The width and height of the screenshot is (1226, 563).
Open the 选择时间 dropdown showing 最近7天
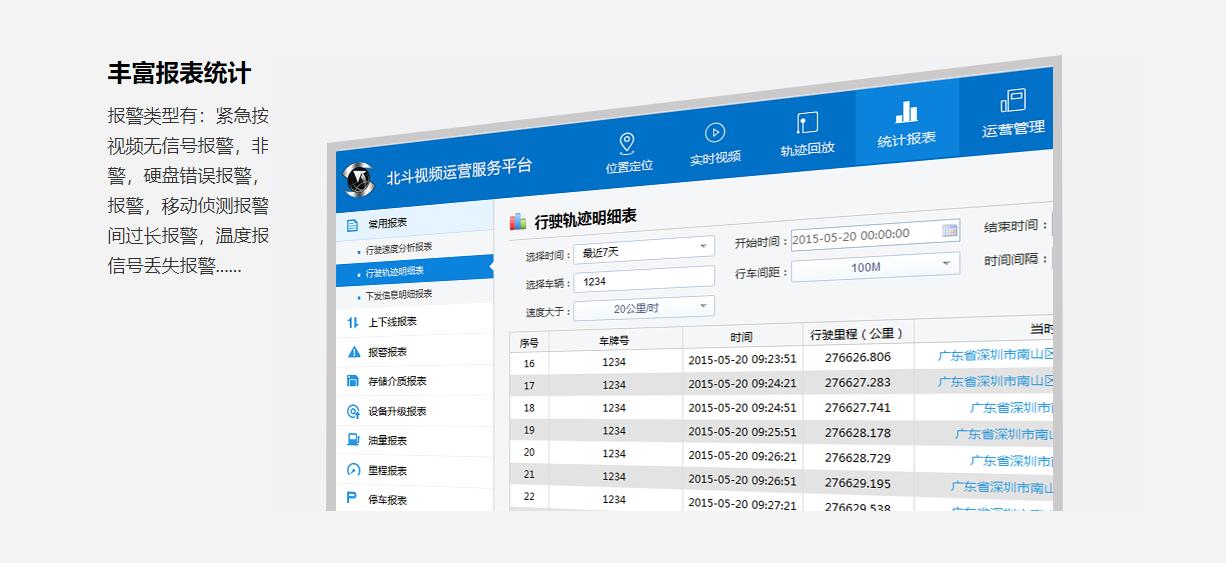pyautogui.click(x=643, y=248)
